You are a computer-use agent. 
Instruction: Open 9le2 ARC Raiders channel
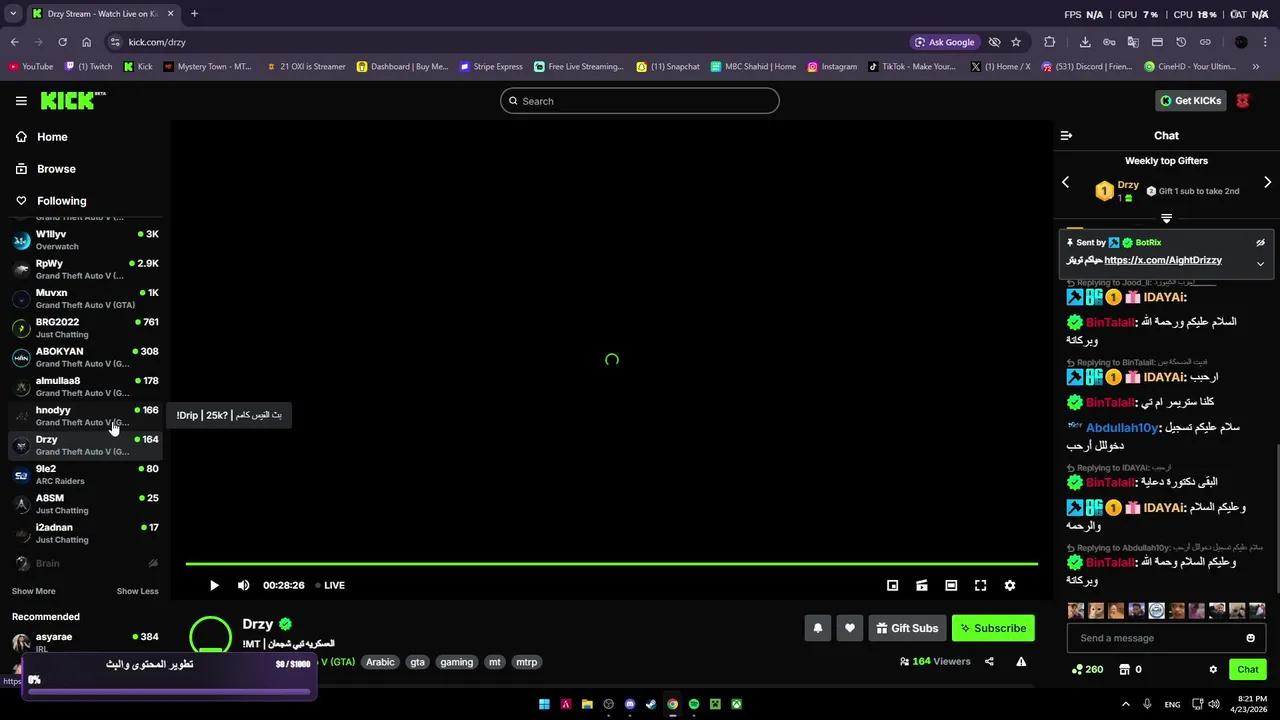click(x=85, y=474)
